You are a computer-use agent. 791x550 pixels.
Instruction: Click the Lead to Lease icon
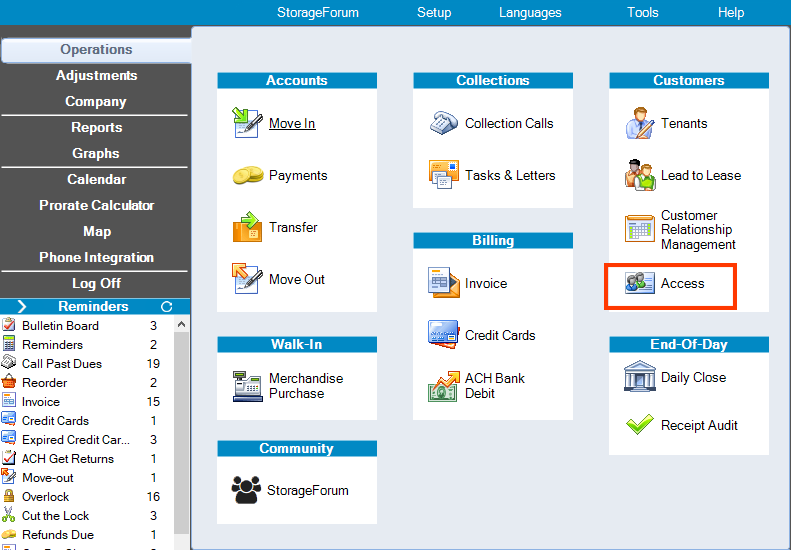[640, 175]
